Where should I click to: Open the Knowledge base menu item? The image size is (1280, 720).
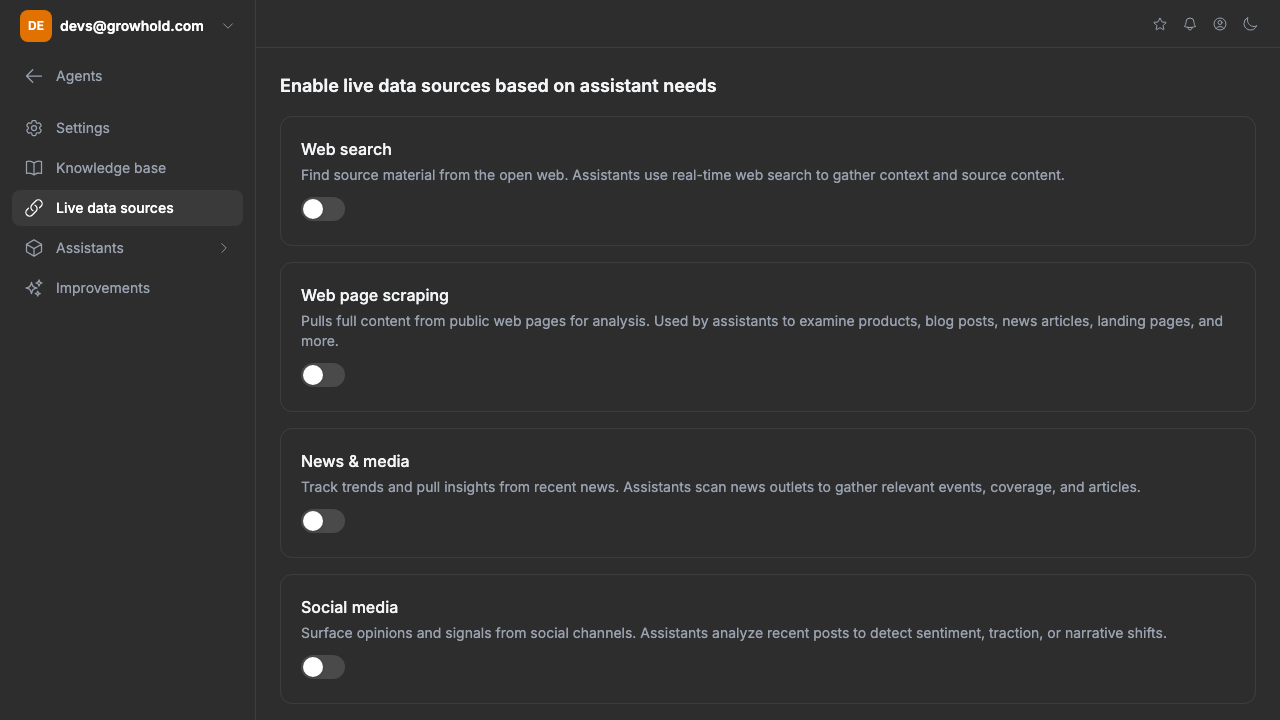(x=111, y=168)
